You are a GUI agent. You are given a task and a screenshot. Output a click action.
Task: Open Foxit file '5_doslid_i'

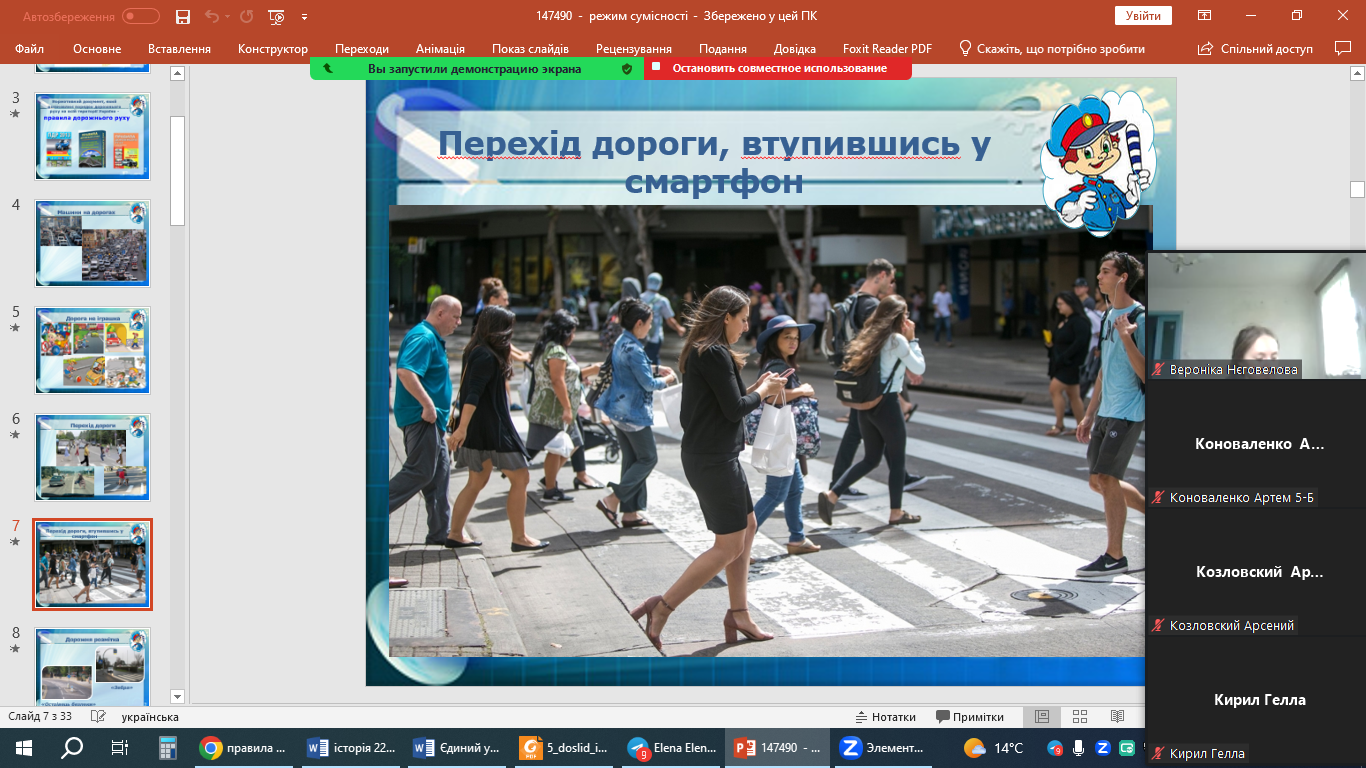point(564,747)
